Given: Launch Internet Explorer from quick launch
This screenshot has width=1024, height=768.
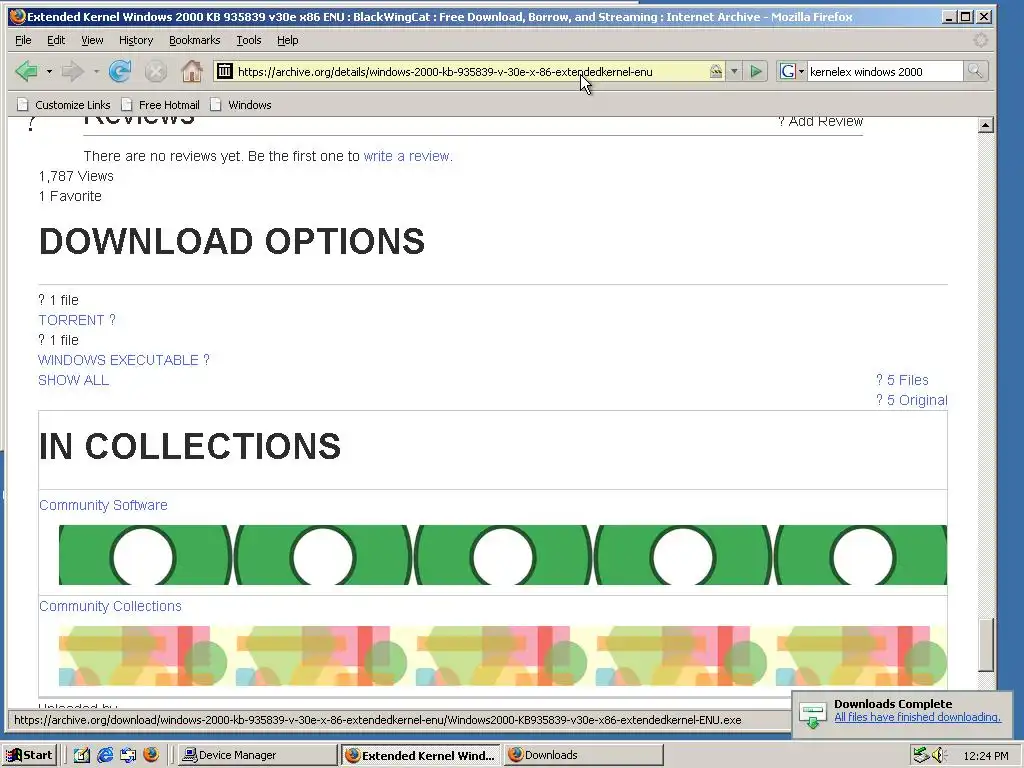Looking at the screenshot, I should [105, 755].
